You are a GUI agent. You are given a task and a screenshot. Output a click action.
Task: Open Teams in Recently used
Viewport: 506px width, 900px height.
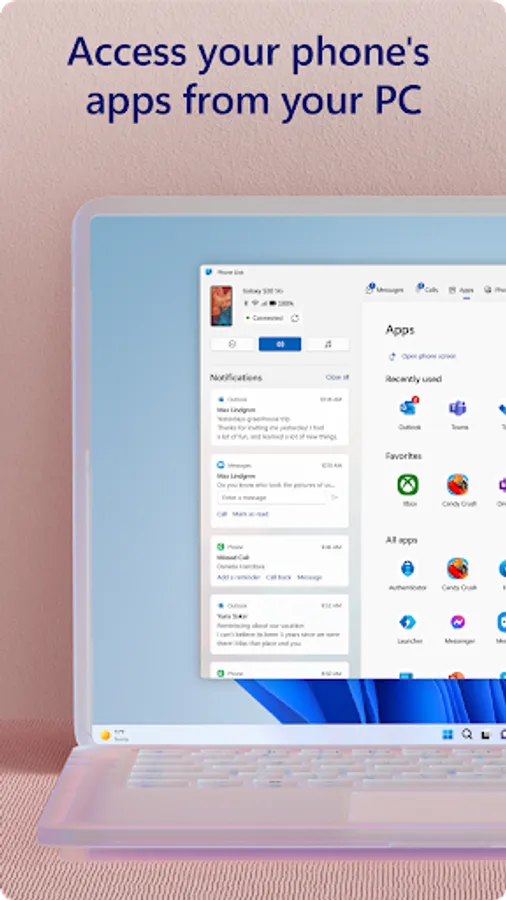click(x=458, y=414)
